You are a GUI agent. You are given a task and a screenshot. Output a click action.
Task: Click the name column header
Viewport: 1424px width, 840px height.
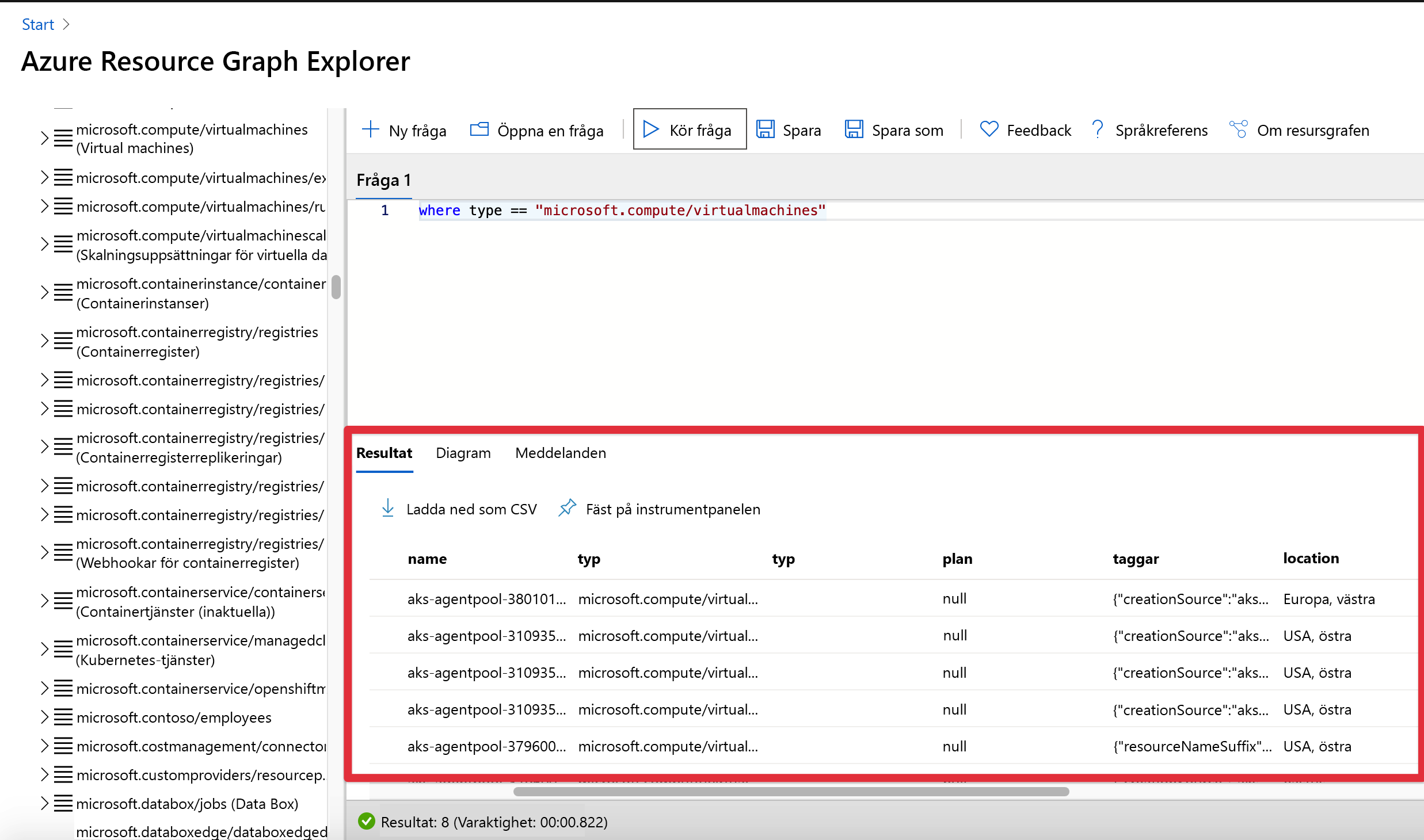pyautogui.click(x=427, y=559)
